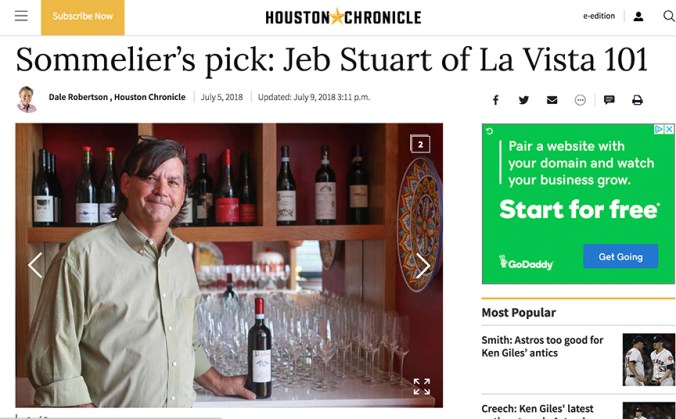The height and width of the screenshot is (419, 676).
Task: Open the search magnifier icon
Action: [x=668, y=17]
